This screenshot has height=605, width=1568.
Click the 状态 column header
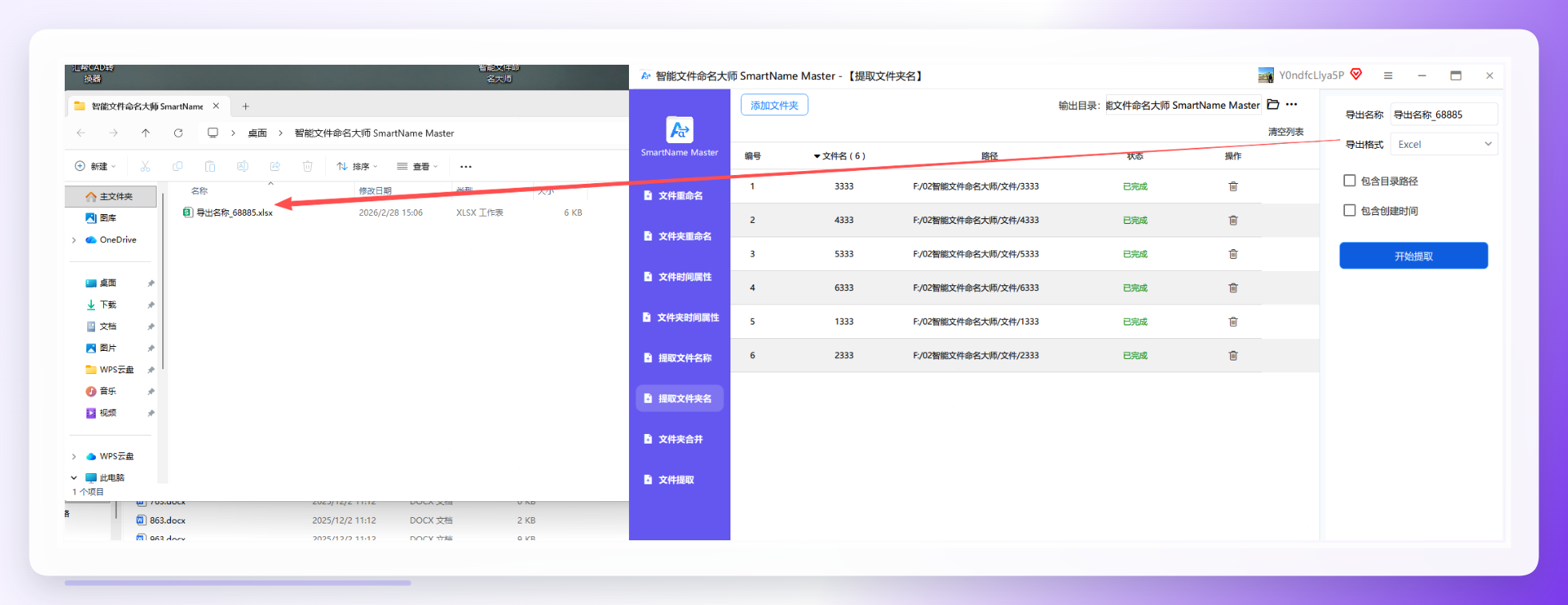coord(1135,156)
